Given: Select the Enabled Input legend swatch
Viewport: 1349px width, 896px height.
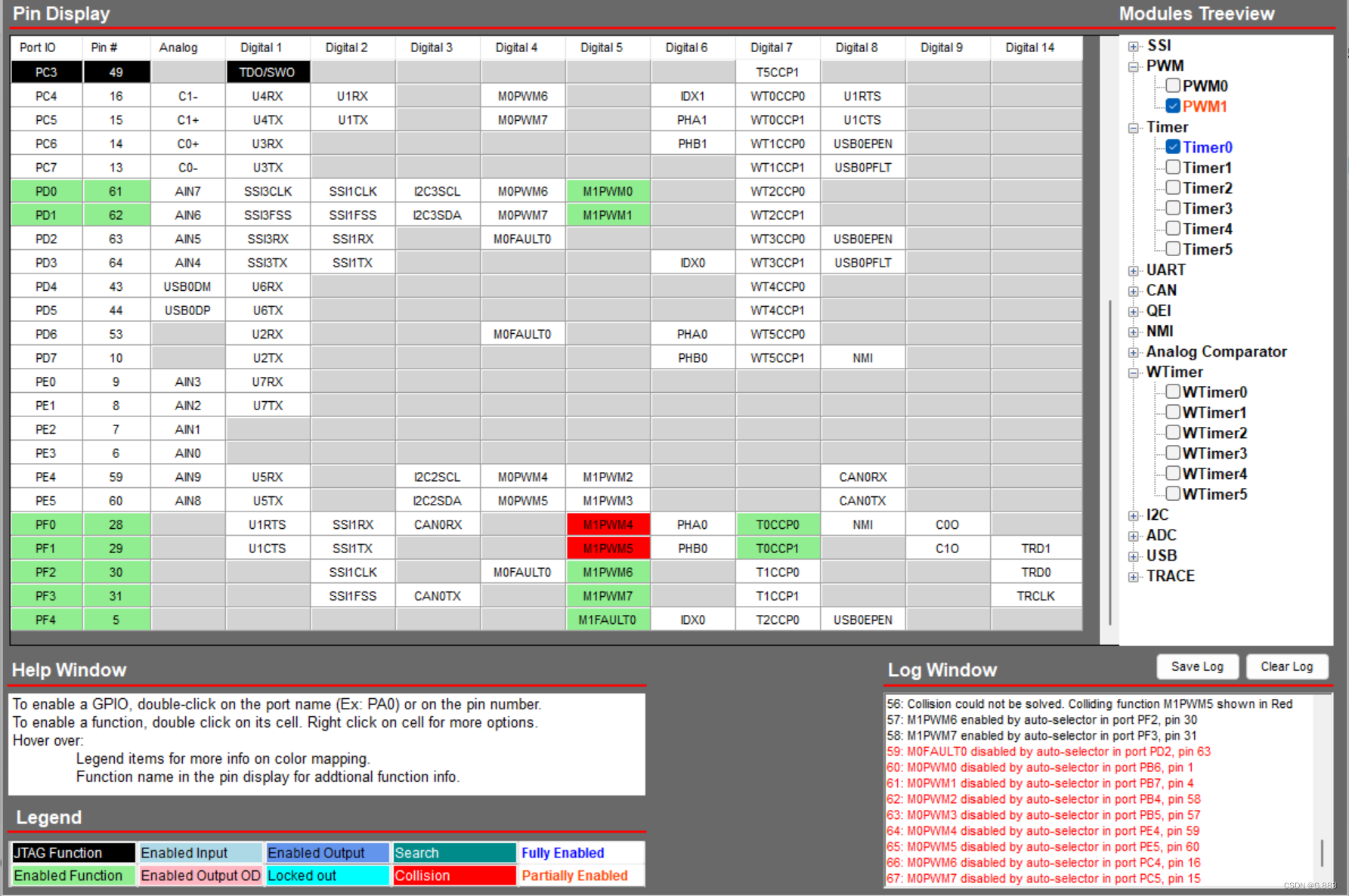Looking at the screenshot, I should coord(200,853).
